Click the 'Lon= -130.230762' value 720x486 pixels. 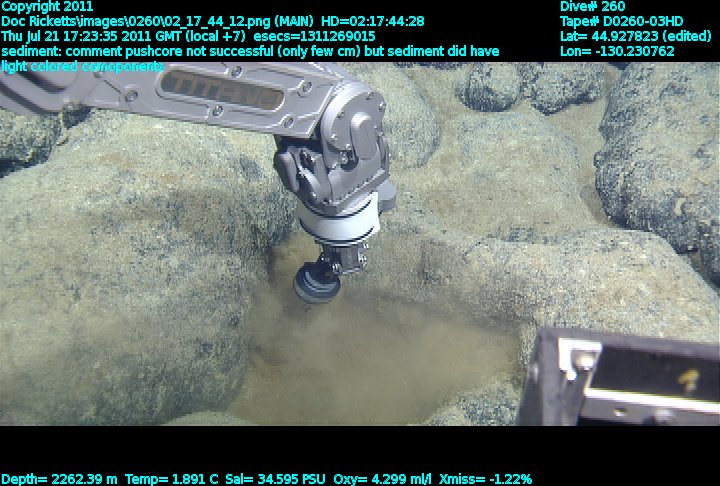pyautogui.click(x=617, y=51)
